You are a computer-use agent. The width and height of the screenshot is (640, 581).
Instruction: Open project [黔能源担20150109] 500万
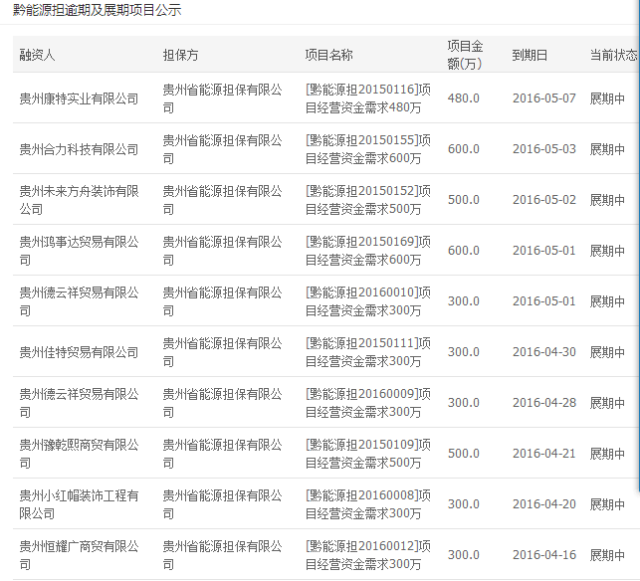pyautogui.click(x=368, y=453)
